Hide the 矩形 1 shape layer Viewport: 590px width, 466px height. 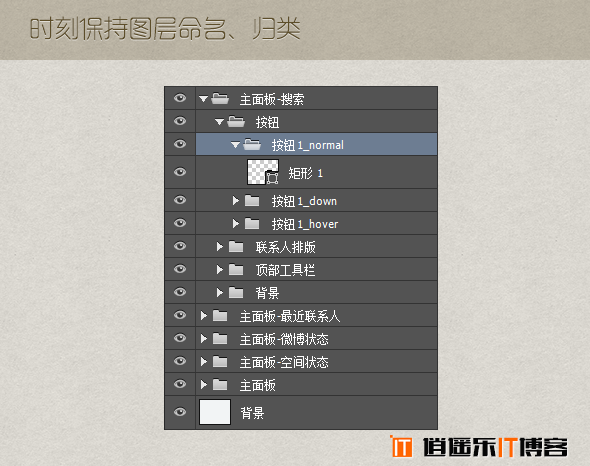[180, 172]
